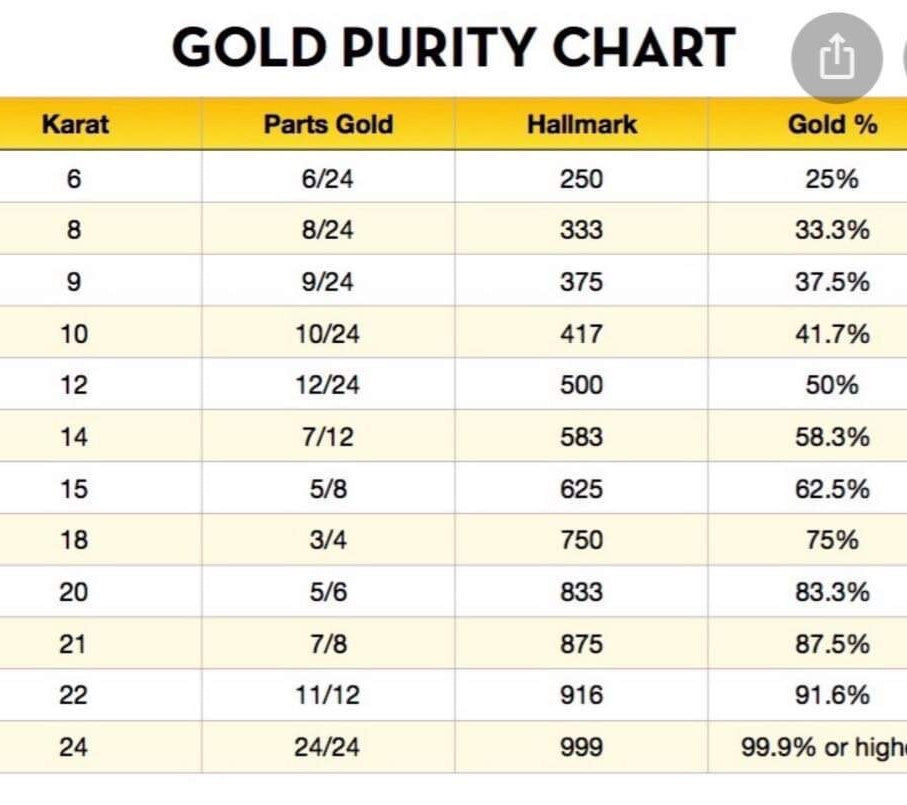Click the 14 karat cell
Image resolution: width=907 pixels, height=805 pixels.
tap(73, 437)
